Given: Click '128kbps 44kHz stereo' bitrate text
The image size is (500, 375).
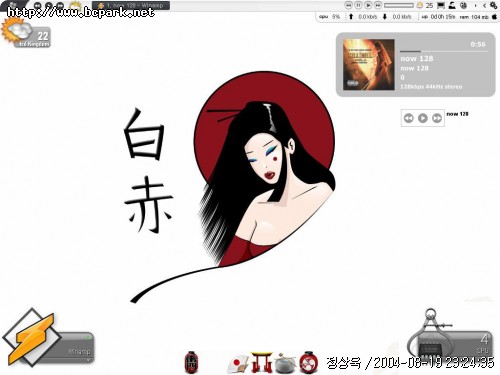Looking at the screenshot, I should (x=431, y=87).
